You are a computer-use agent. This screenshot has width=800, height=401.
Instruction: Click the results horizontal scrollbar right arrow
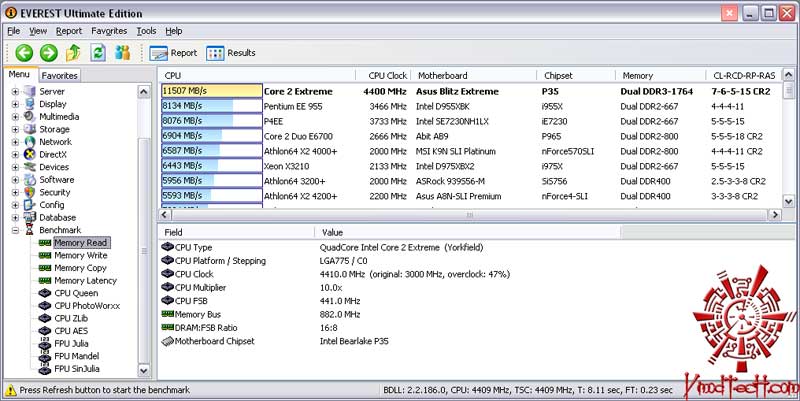(775, 215)
